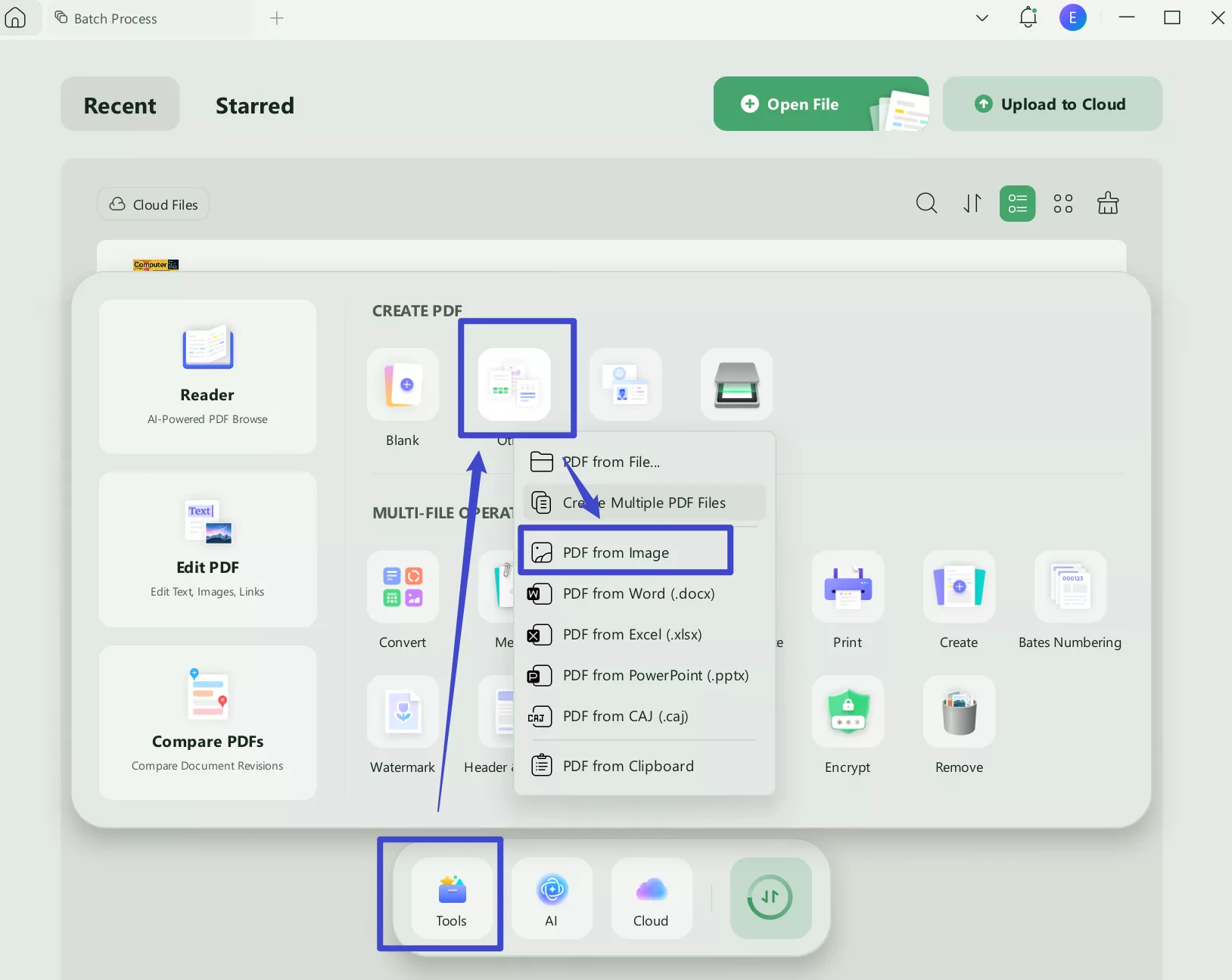The height and width of the screenshot is (980, 1232).
Task: Create PDF from scanner
Action: point(738,386)
